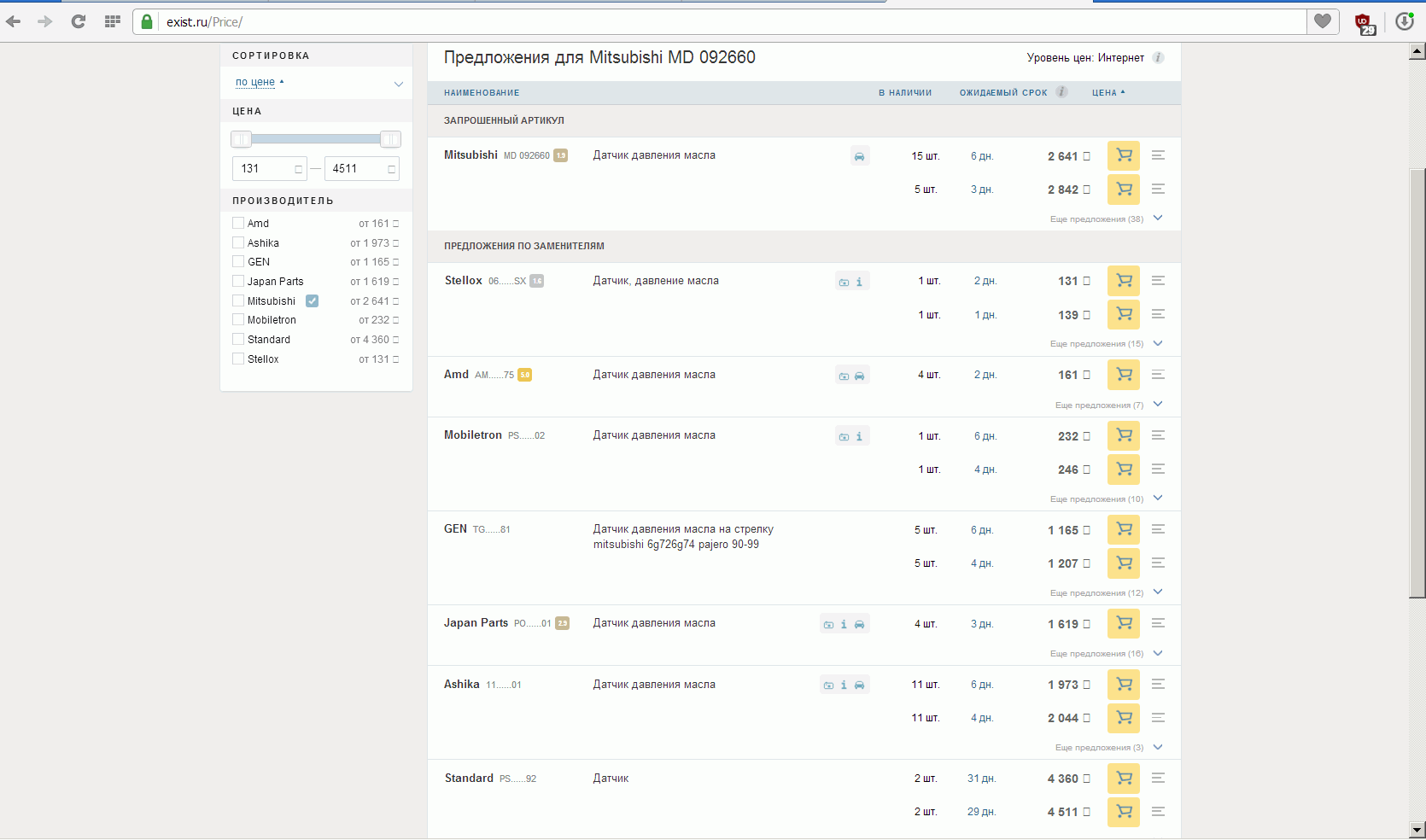This screenshot has height=840, width=1426.
Task: Open Japan Parts brand link
Action: [x=476, y=623]
